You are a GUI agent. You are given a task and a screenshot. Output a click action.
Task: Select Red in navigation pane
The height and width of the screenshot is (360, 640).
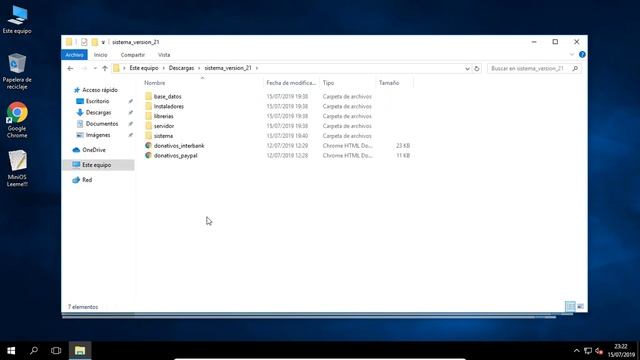point(87,180)
